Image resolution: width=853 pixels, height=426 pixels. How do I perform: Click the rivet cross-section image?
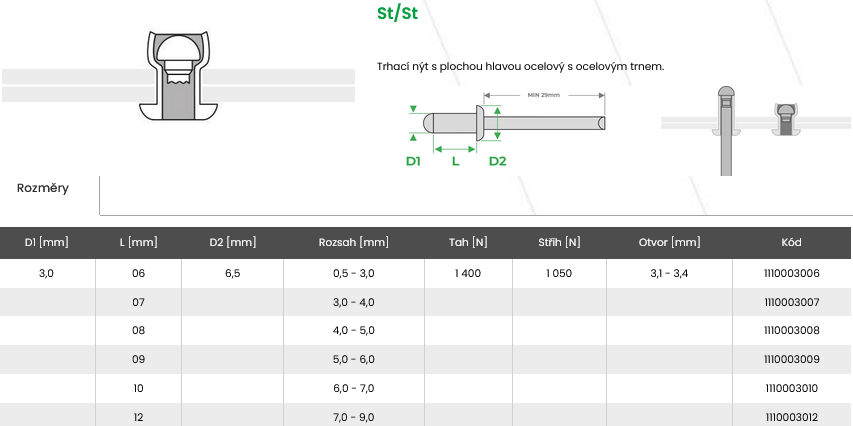tap(180, 76)
